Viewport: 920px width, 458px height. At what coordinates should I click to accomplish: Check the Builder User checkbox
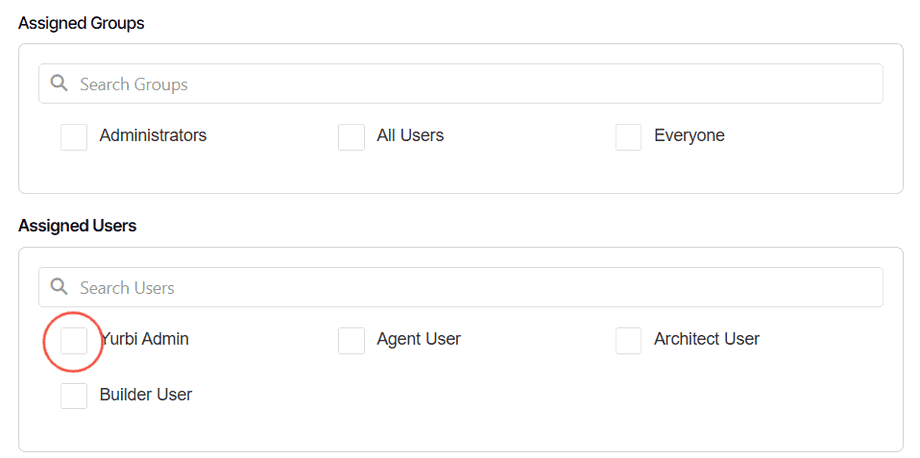tap(74, 396)
